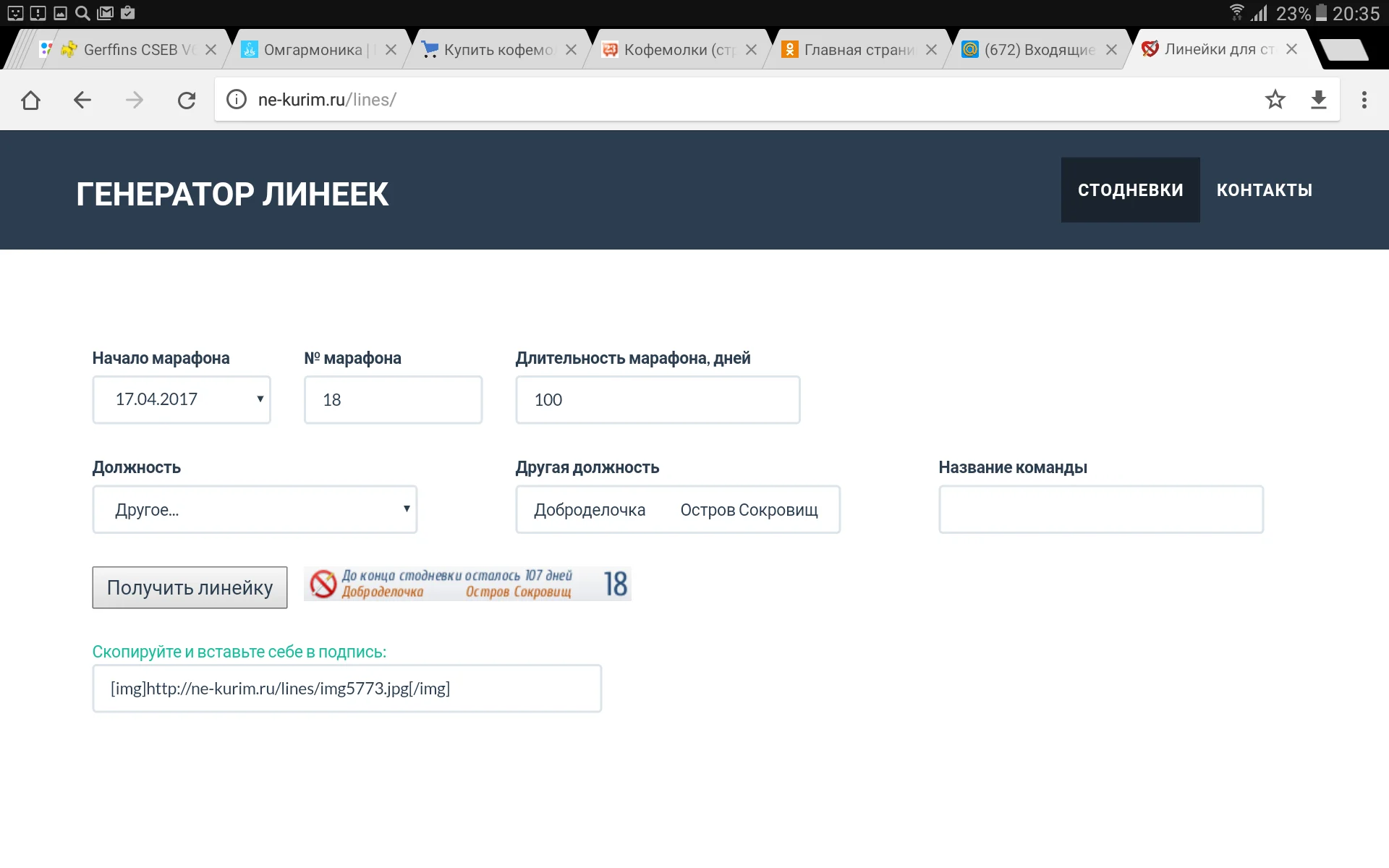Open Chrome downloads via download icon

[x=1319, y=100]
